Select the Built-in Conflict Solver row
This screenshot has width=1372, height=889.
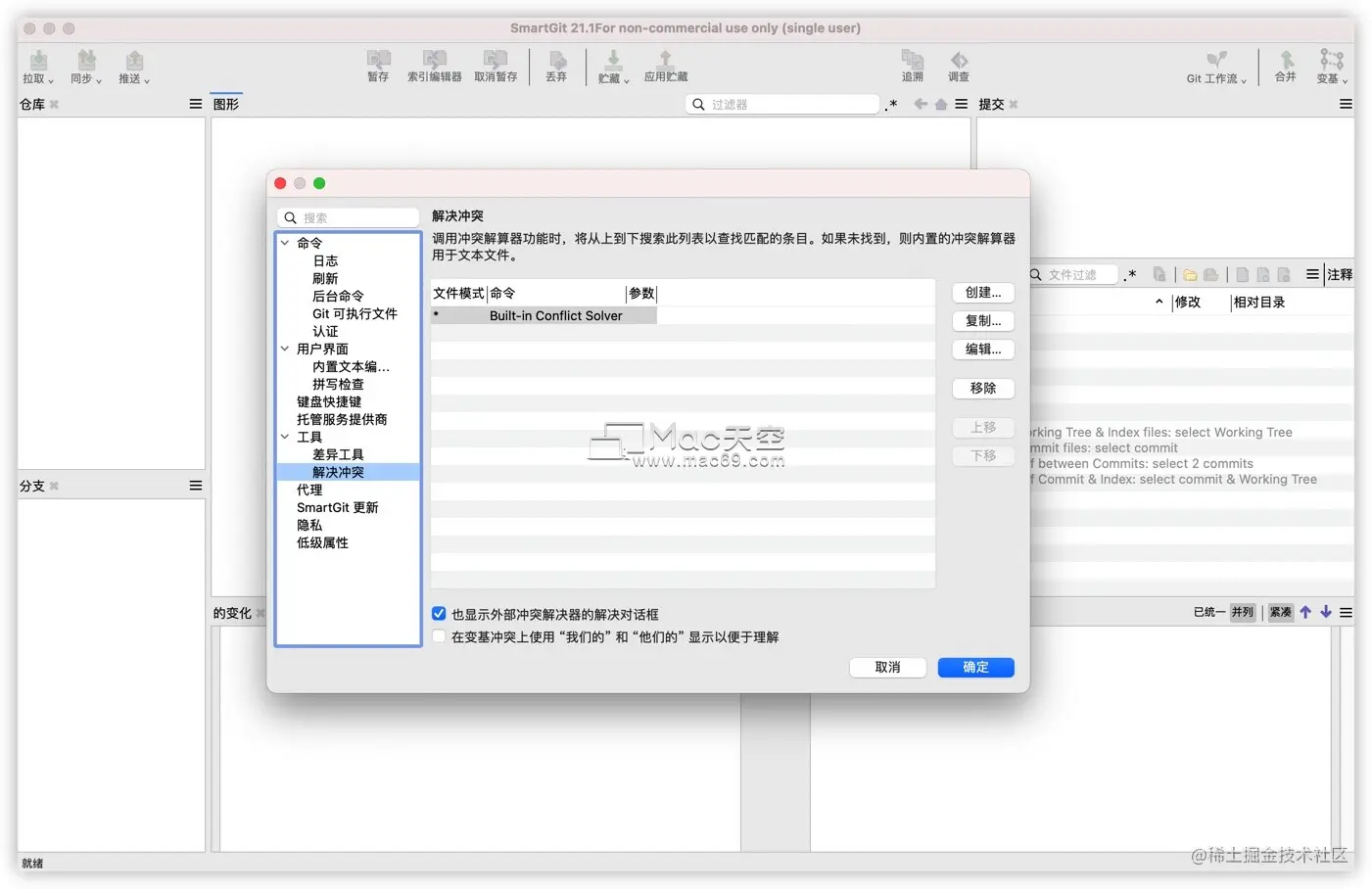point(544,315)
